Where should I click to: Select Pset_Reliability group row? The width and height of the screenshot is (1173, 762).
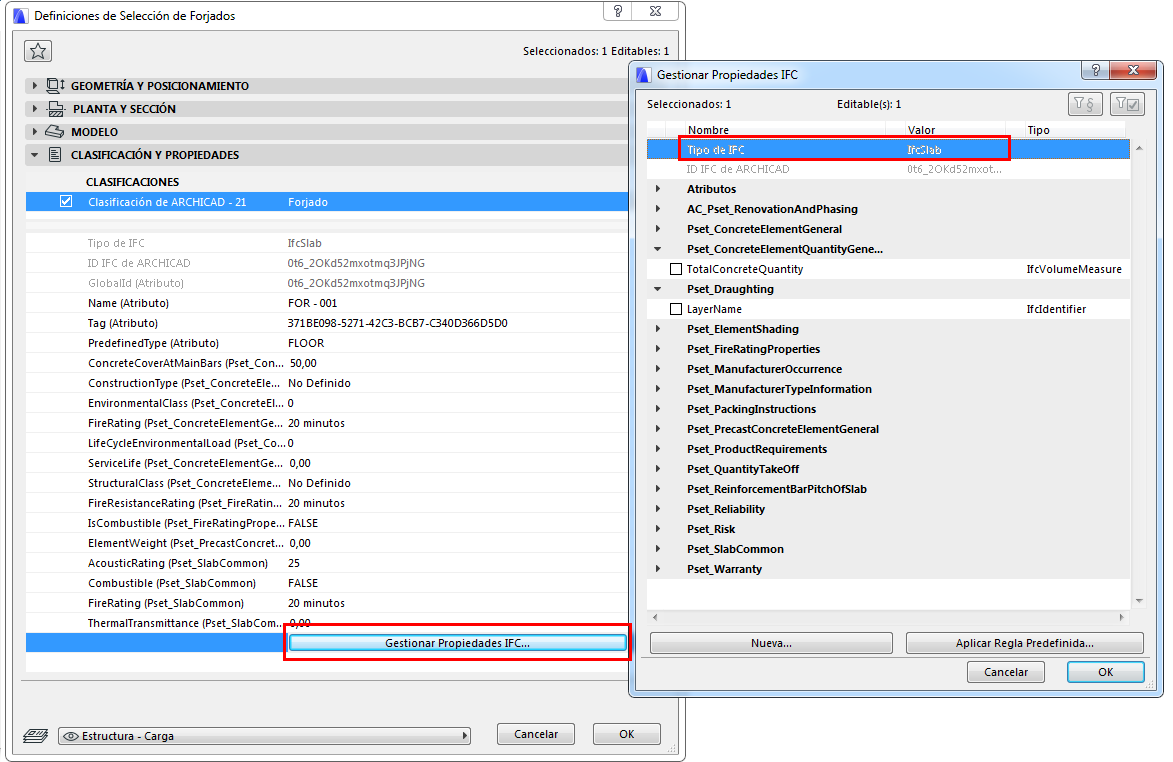tap(888, 508)
